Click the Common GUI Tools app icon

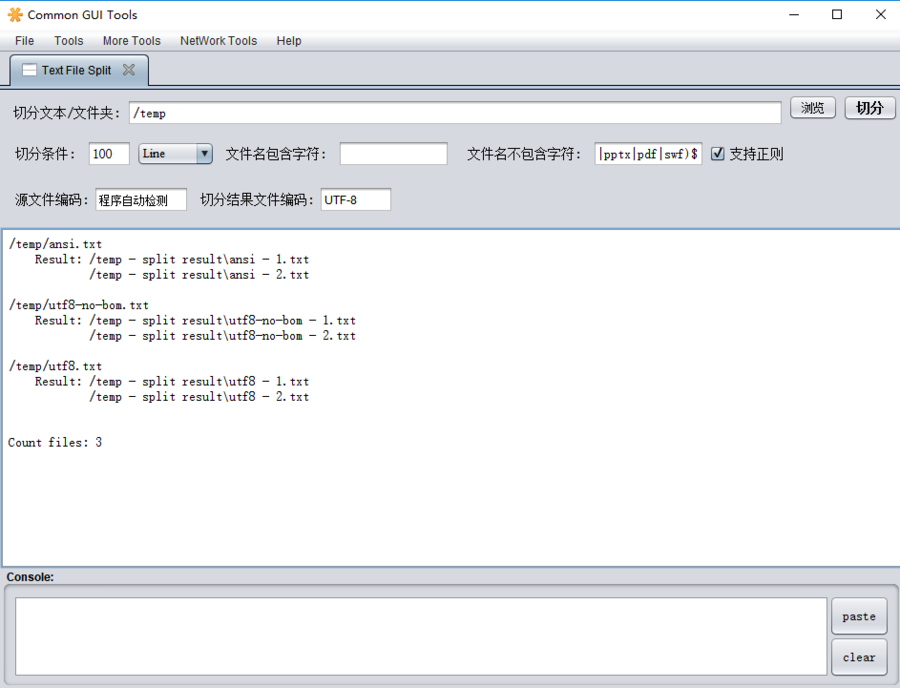click(x=15, y=15)
